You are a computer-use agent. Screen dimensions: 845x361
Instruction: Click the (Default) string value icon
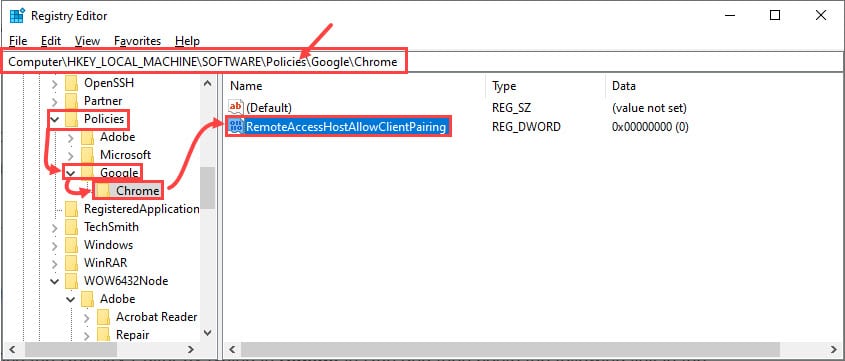click(x=236, y=107)
